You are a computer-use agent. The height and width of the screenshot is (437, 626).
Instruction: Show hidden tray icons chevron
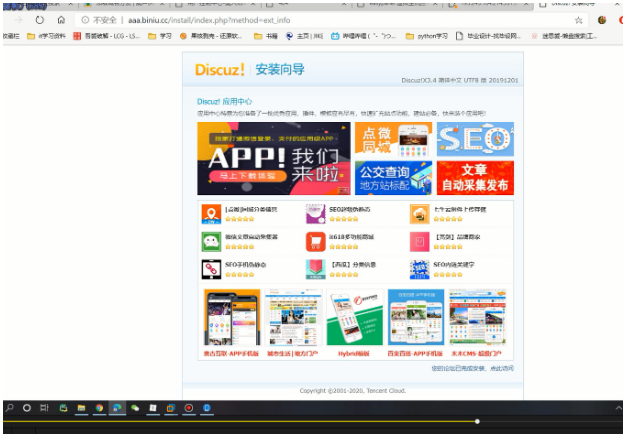point(618,408)
